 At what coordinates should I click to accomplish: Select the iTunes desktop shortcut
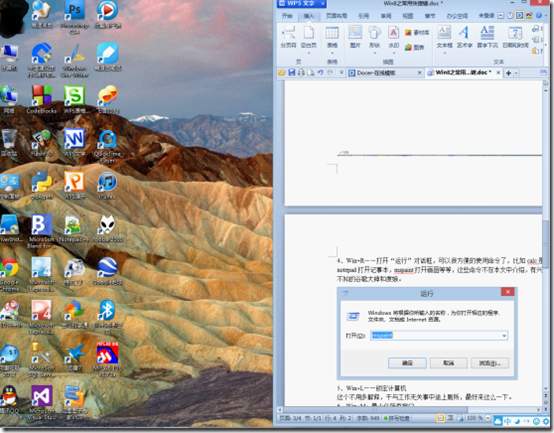107,185
